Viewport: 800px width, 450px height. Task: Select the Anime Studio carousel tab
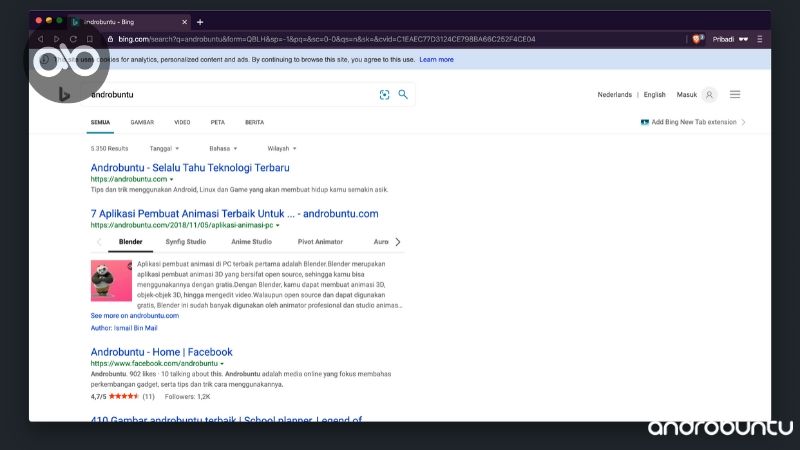(x=252, y=242)
